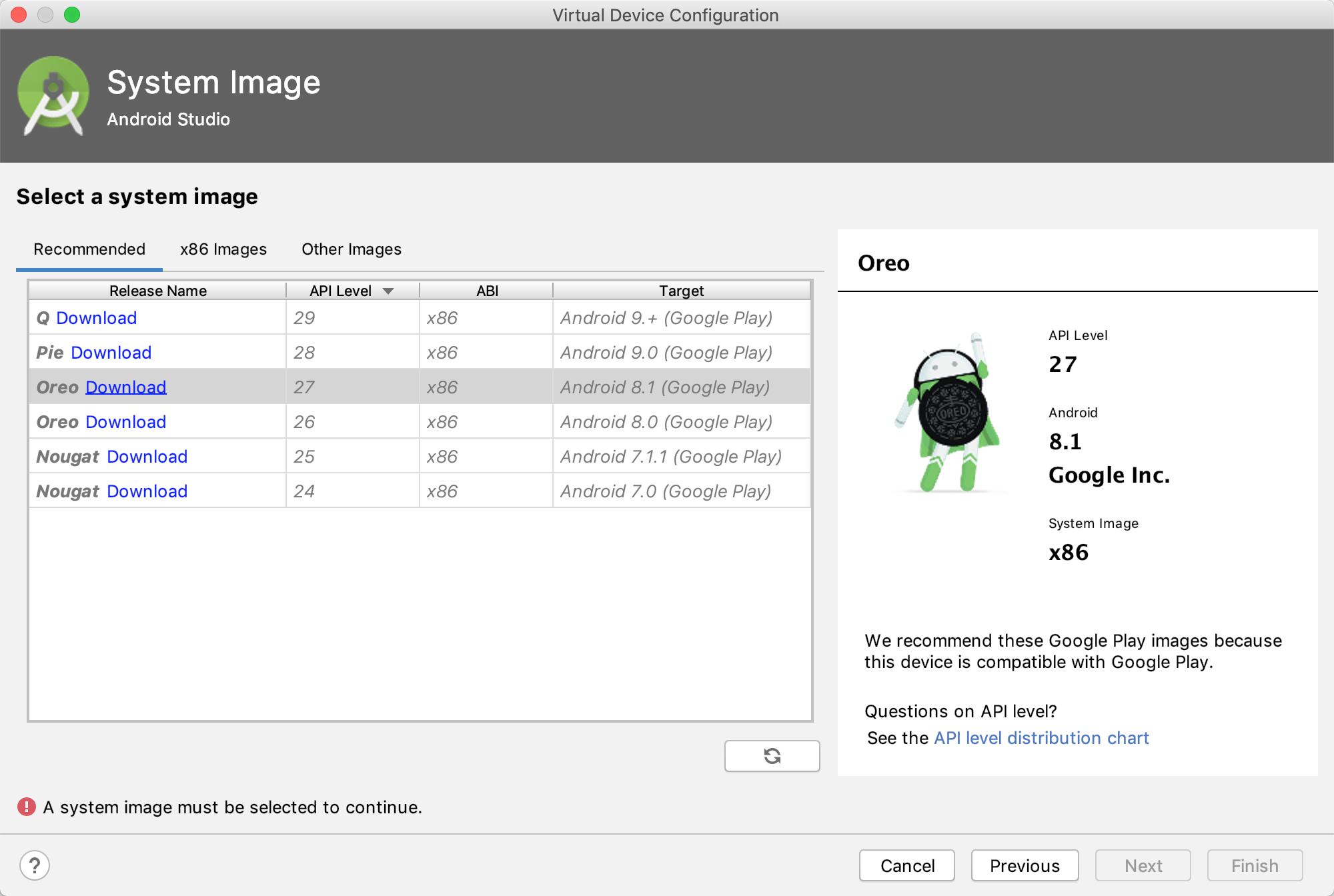Click the Next button

(x=1143, y=865)
